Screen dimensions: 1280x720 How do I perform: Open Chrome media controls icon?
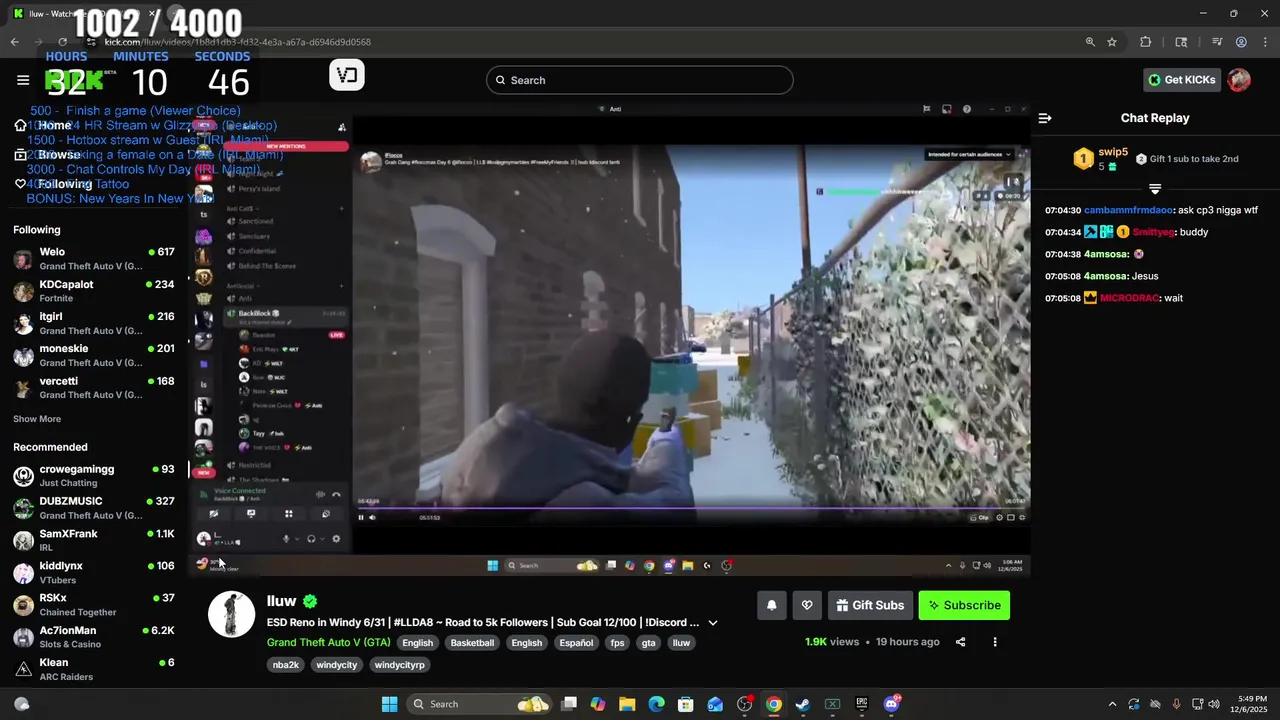1217,42
